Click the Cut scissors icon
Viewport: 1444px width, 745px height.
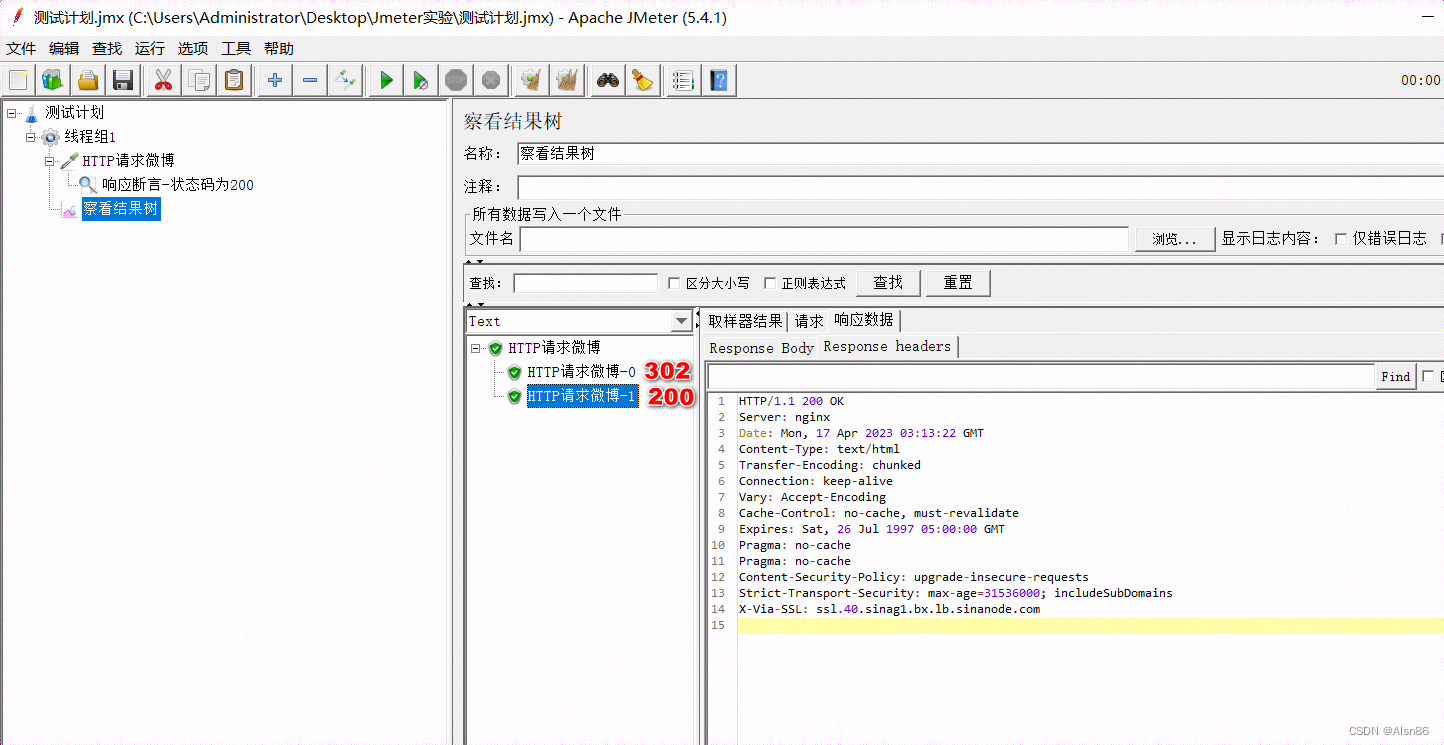coord(163,81)
